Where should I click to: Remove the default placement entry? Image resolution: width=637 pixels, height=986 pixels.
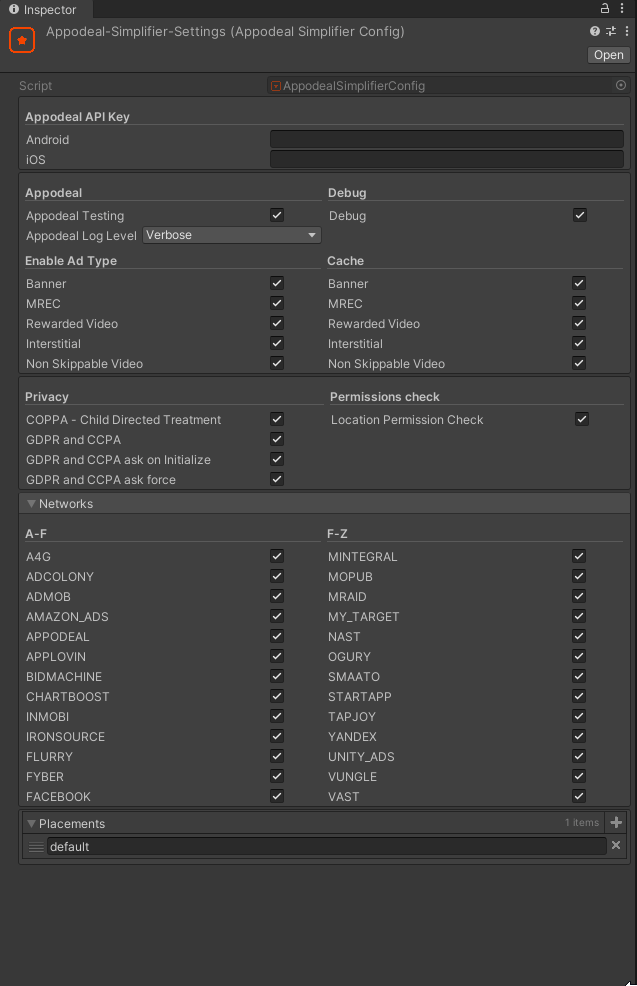point(616,846)
